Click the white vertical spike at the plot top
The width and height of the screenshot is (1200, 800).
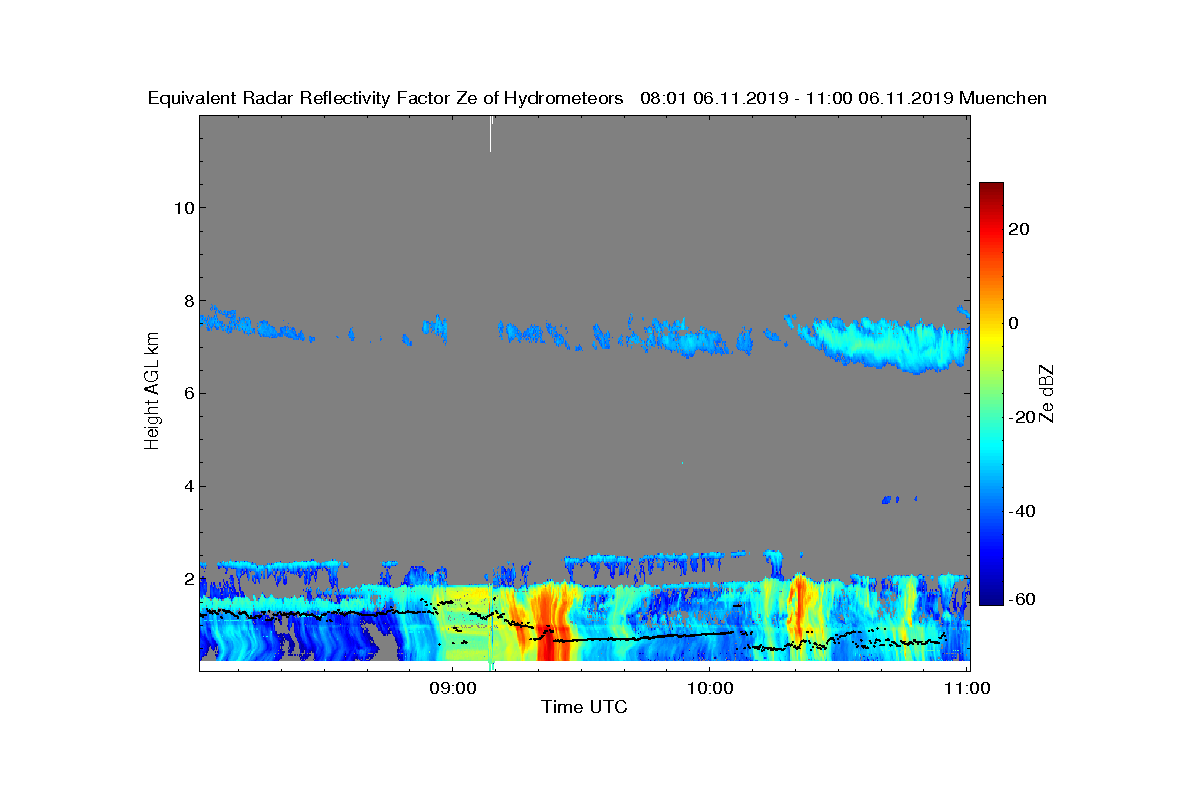pyautogui.click(x=491, y=134)
